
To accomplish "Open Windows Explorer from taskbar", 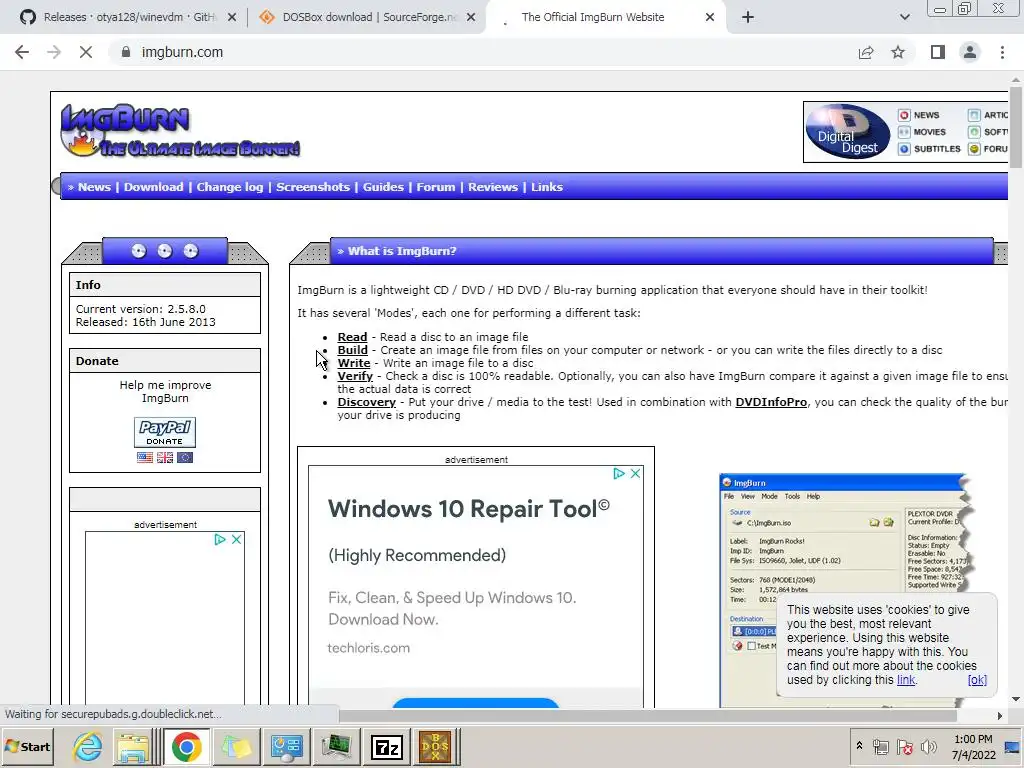I will (133, 747).
